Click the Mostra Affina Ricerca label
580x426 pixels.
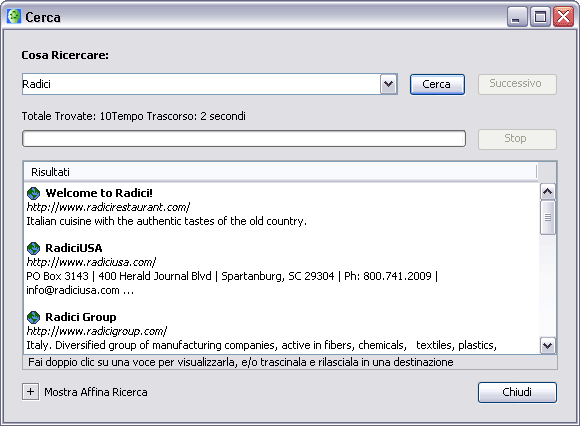pyautogui.click(x=96, y=392)
